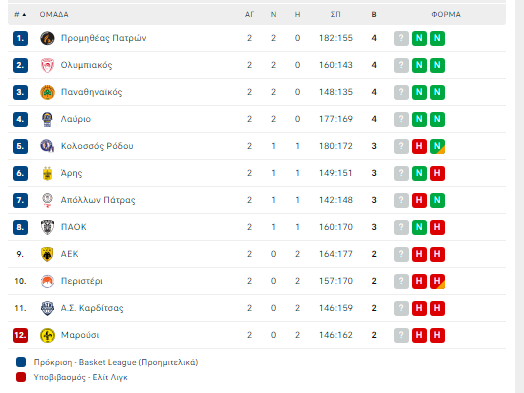Click Α.Σ. Καρδίτσας team name

click(x=92, y=308)
